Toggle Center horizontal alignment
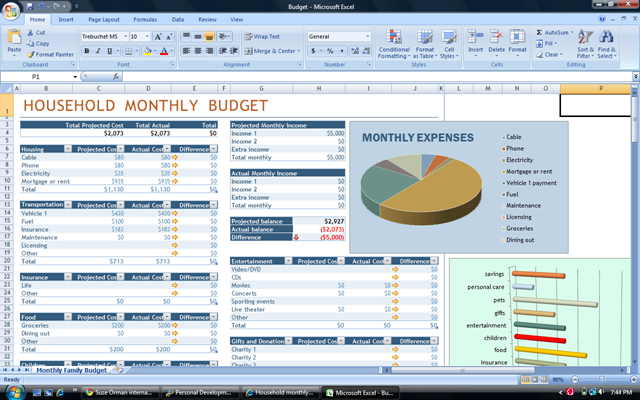Screen dimensions: 640x400 [198, 51]
